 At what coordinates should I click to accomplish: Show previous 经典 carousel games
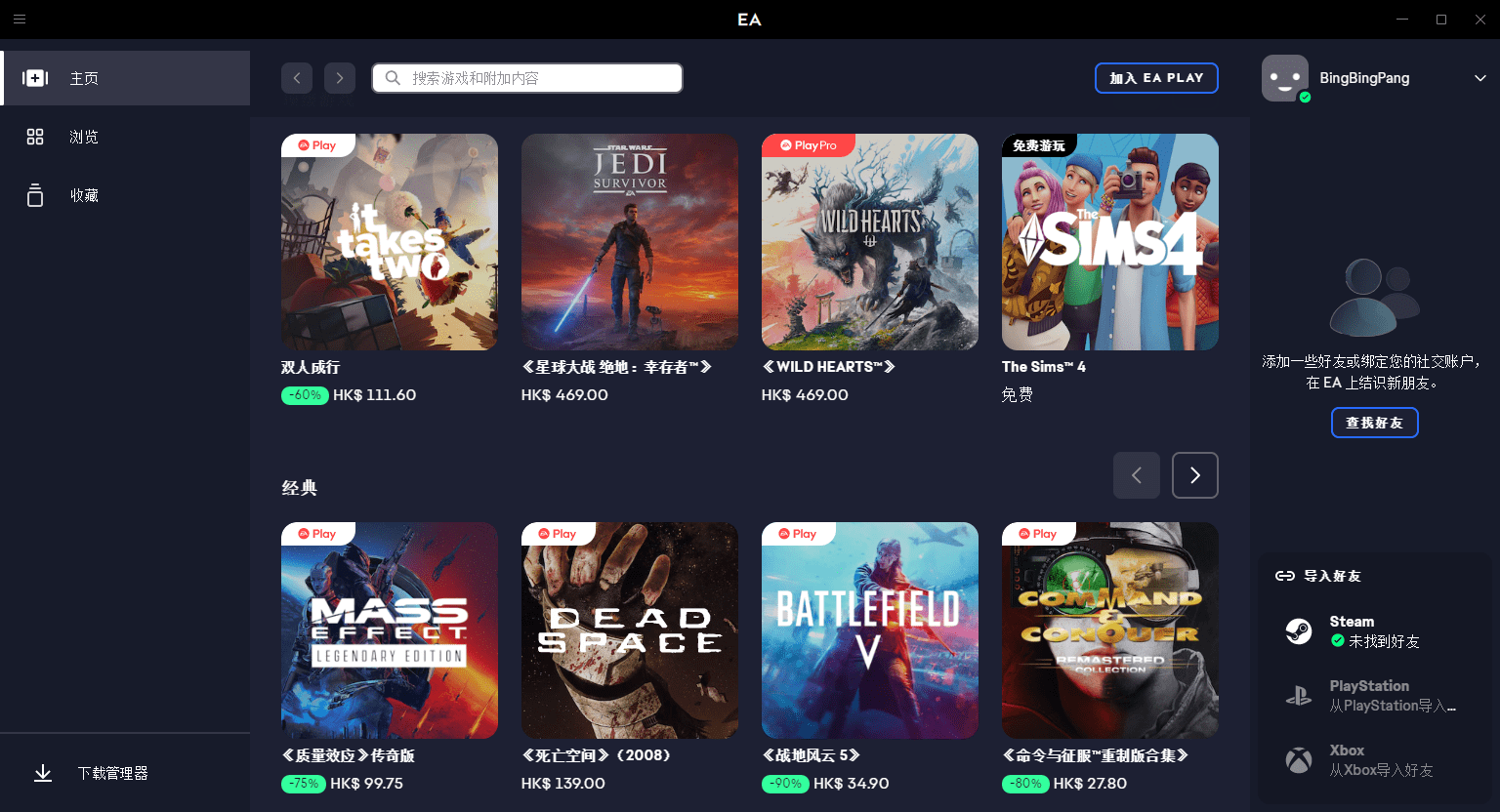[1137, 475]
